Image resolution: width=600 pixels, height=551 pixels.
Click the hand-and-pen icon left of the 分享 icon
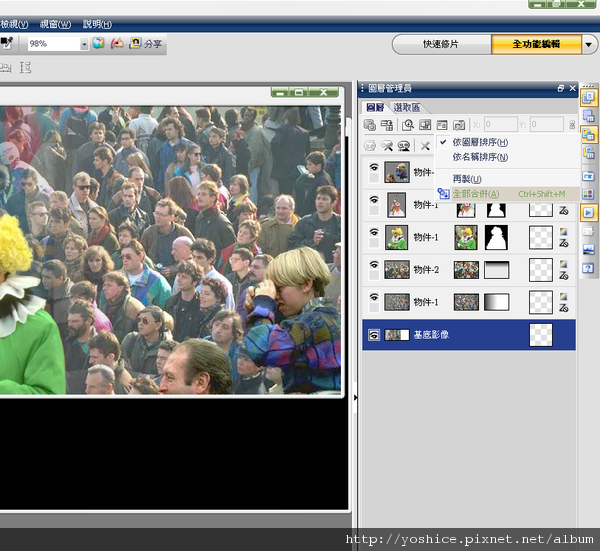[x=117, y=43]
